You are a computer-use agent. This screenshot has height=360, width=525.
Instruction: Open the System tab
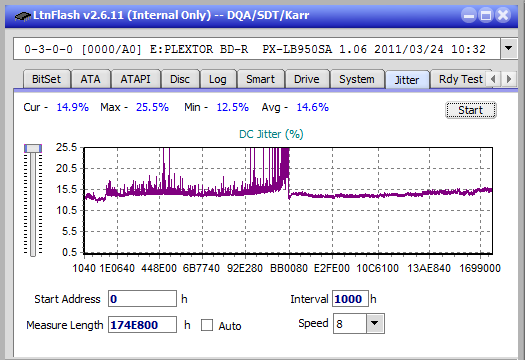357,79
